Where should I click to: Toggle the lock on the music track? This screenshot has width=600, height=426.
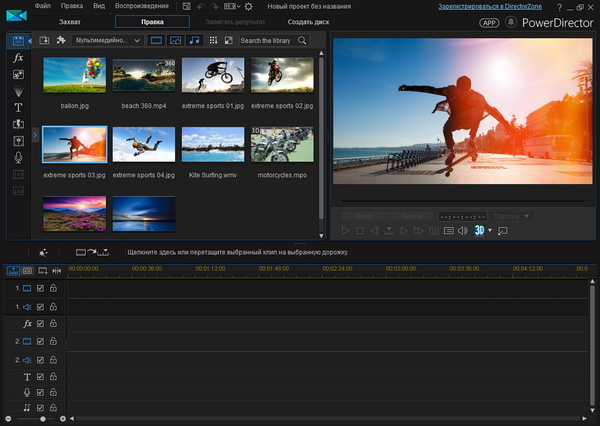[53, 408]
